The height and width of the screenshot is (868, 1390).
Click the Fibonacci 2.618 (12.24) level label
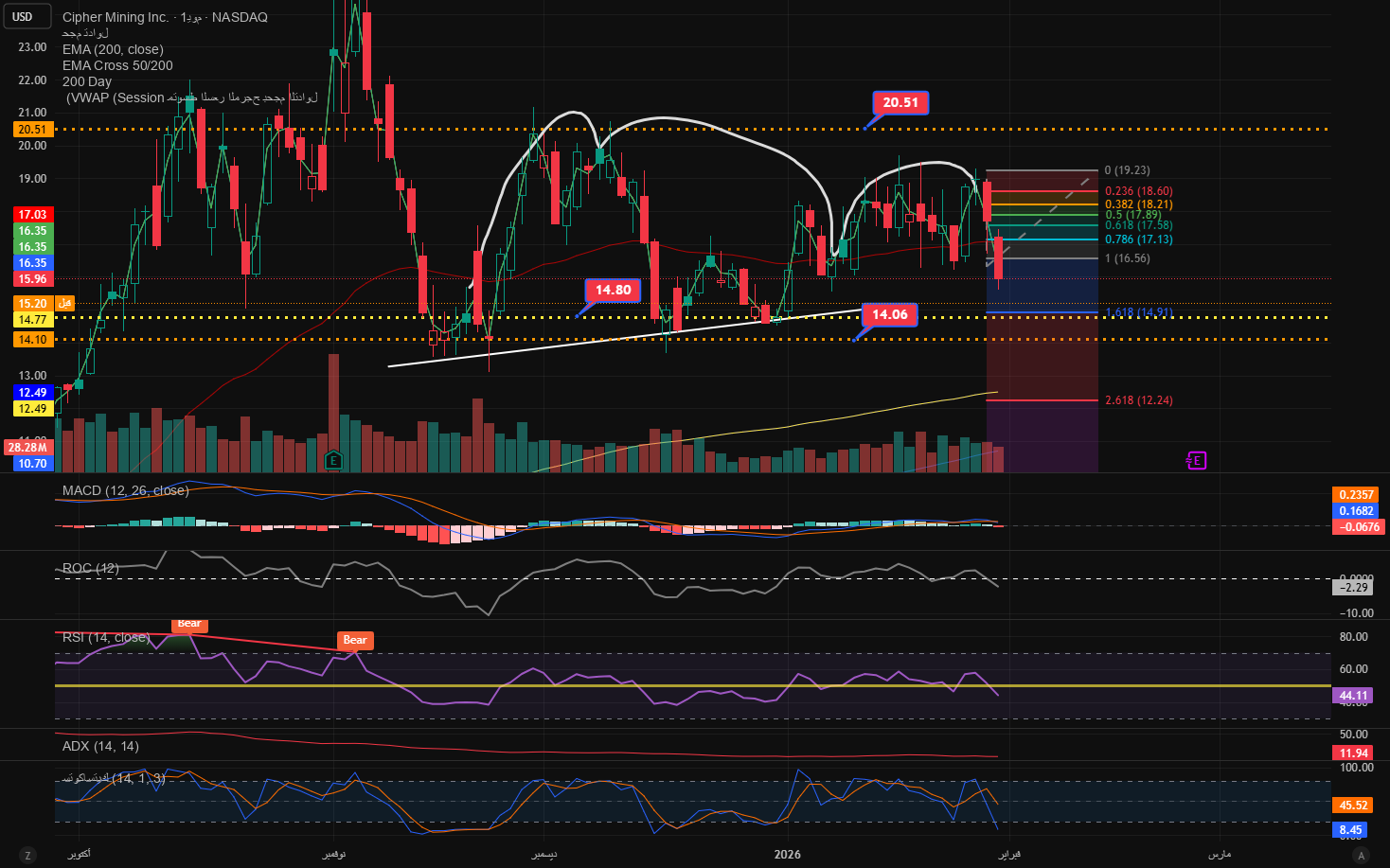pos(1138,400)
